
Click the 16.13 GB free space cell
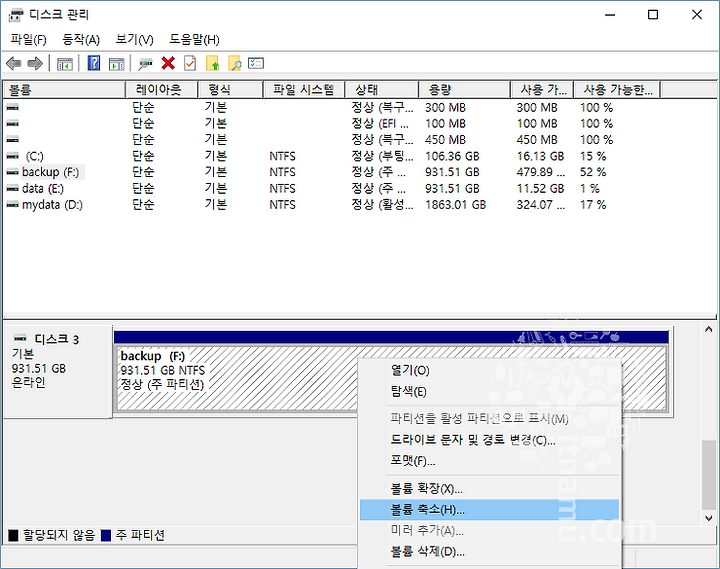[x=540, y=157]
